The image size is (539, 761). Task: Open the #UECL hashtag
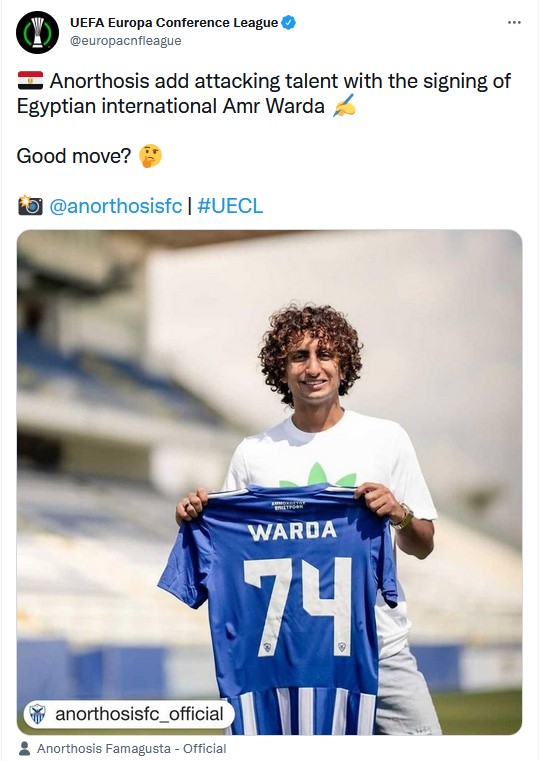click(230, 206)
